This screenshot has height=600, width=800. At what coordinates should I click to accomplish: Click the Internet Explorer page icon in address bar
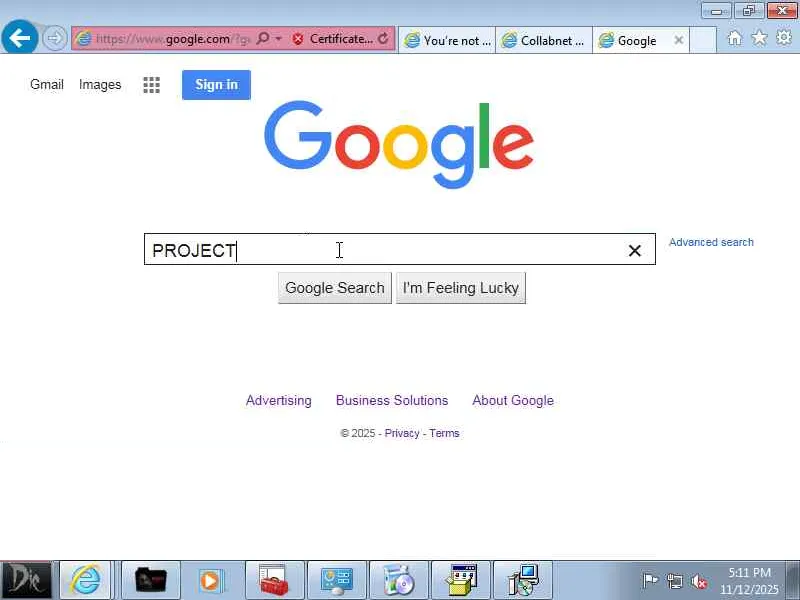coord(83,38)
